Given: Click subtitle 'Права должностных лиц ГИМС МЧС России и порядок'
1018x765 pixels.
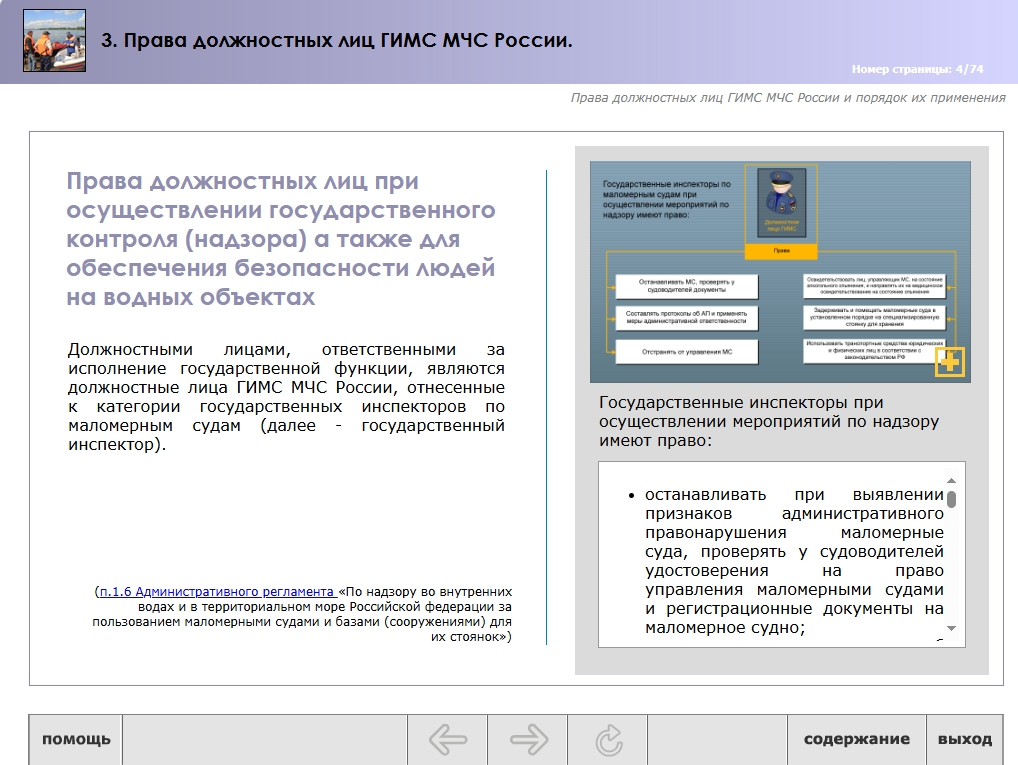Looking at the screenshot, I should click(788, 97).
